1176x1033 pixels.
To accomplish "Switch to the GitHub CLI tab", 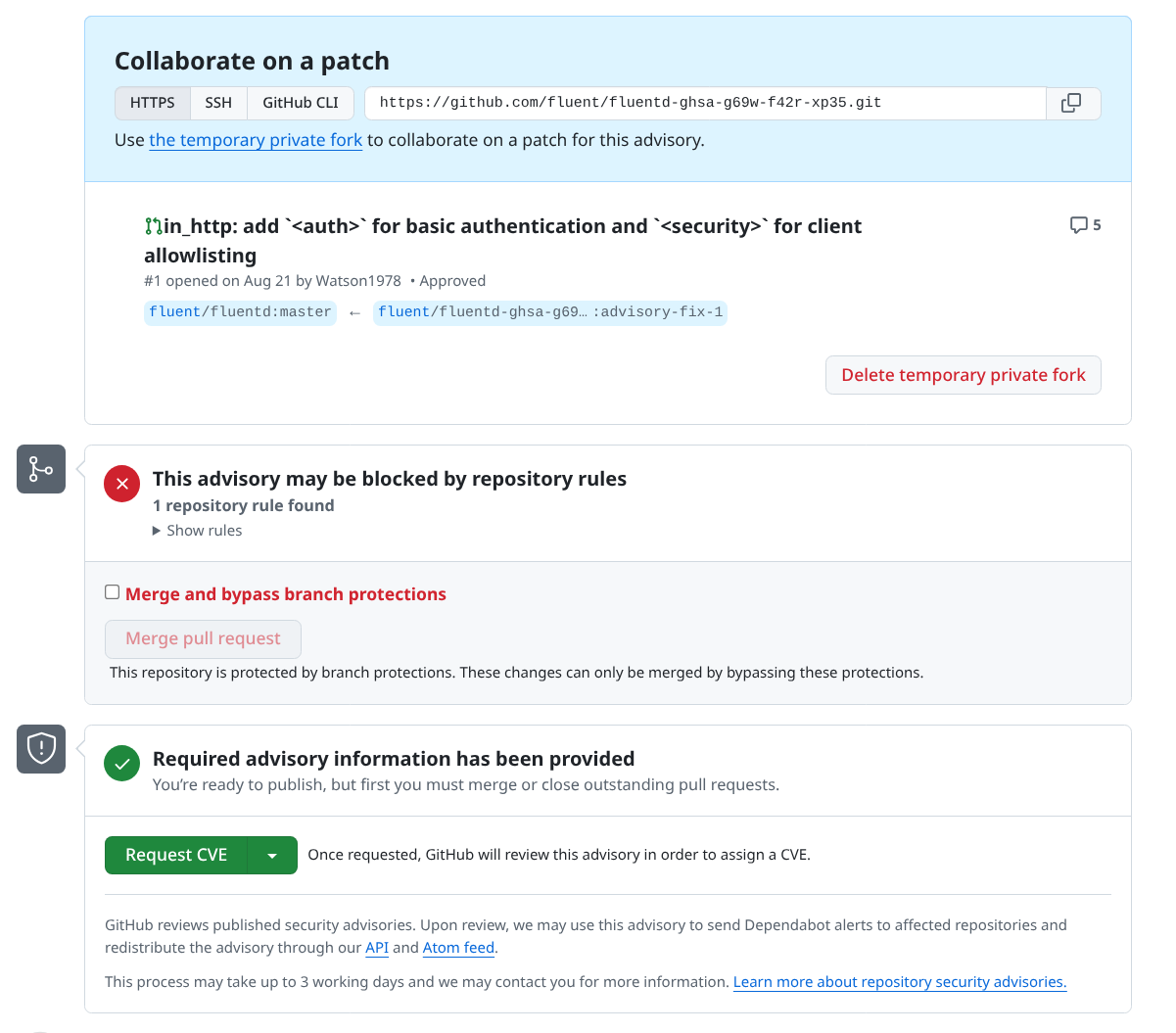I will (x=301, y=103).
